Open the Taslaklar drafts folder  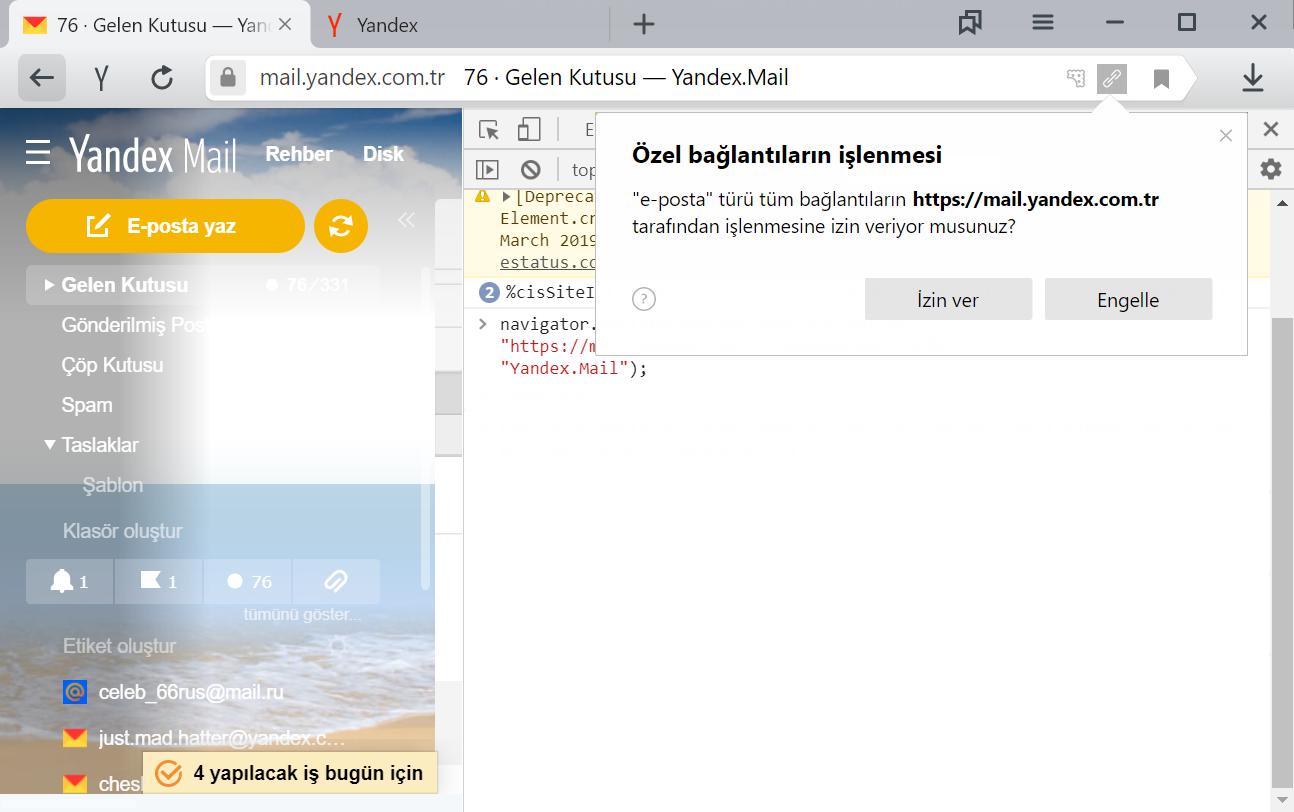click(100, 445)
